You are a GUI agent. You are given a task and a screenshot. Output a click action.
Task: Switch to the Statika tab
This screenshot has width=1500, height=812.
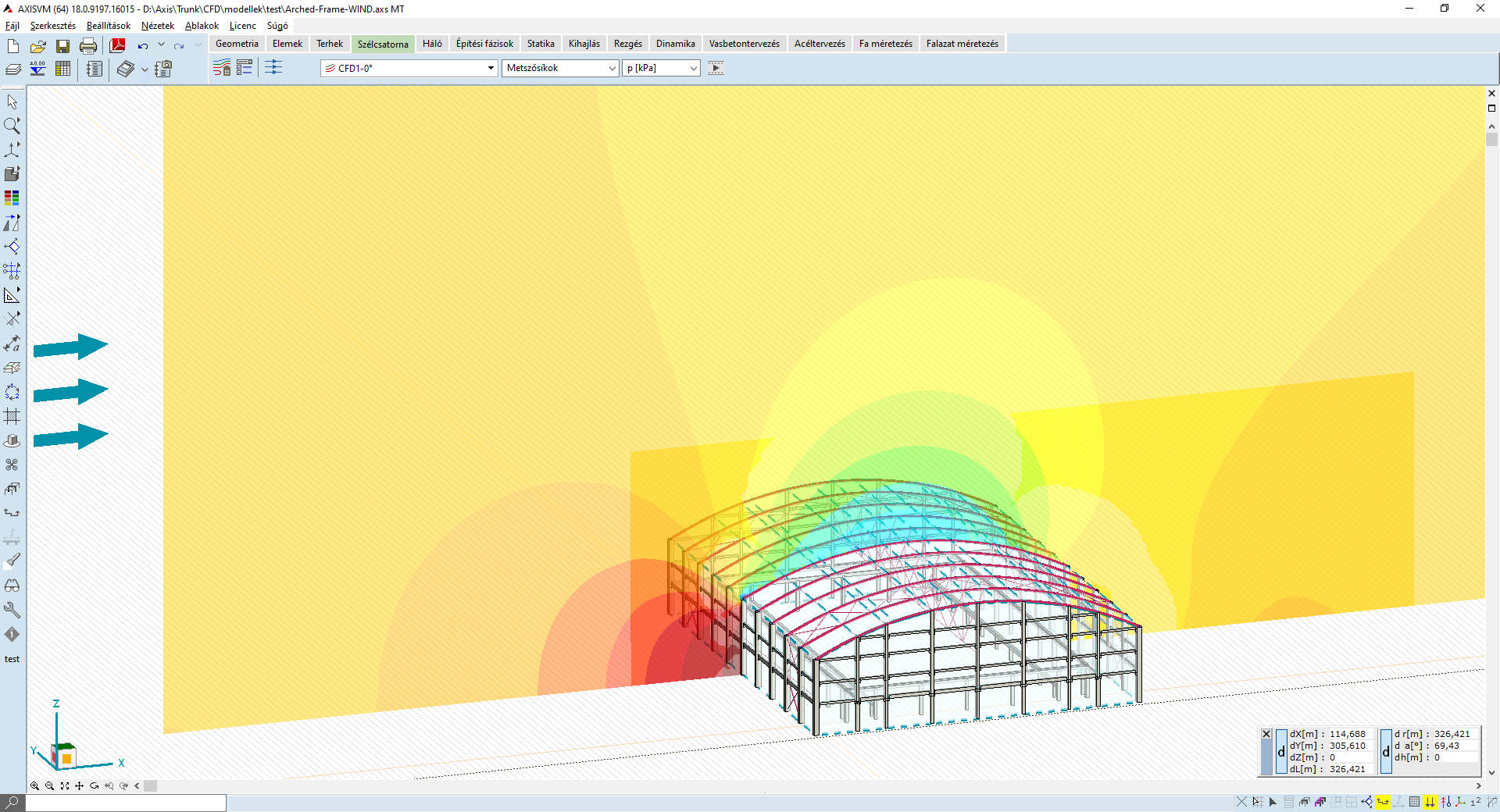point(540,44)
